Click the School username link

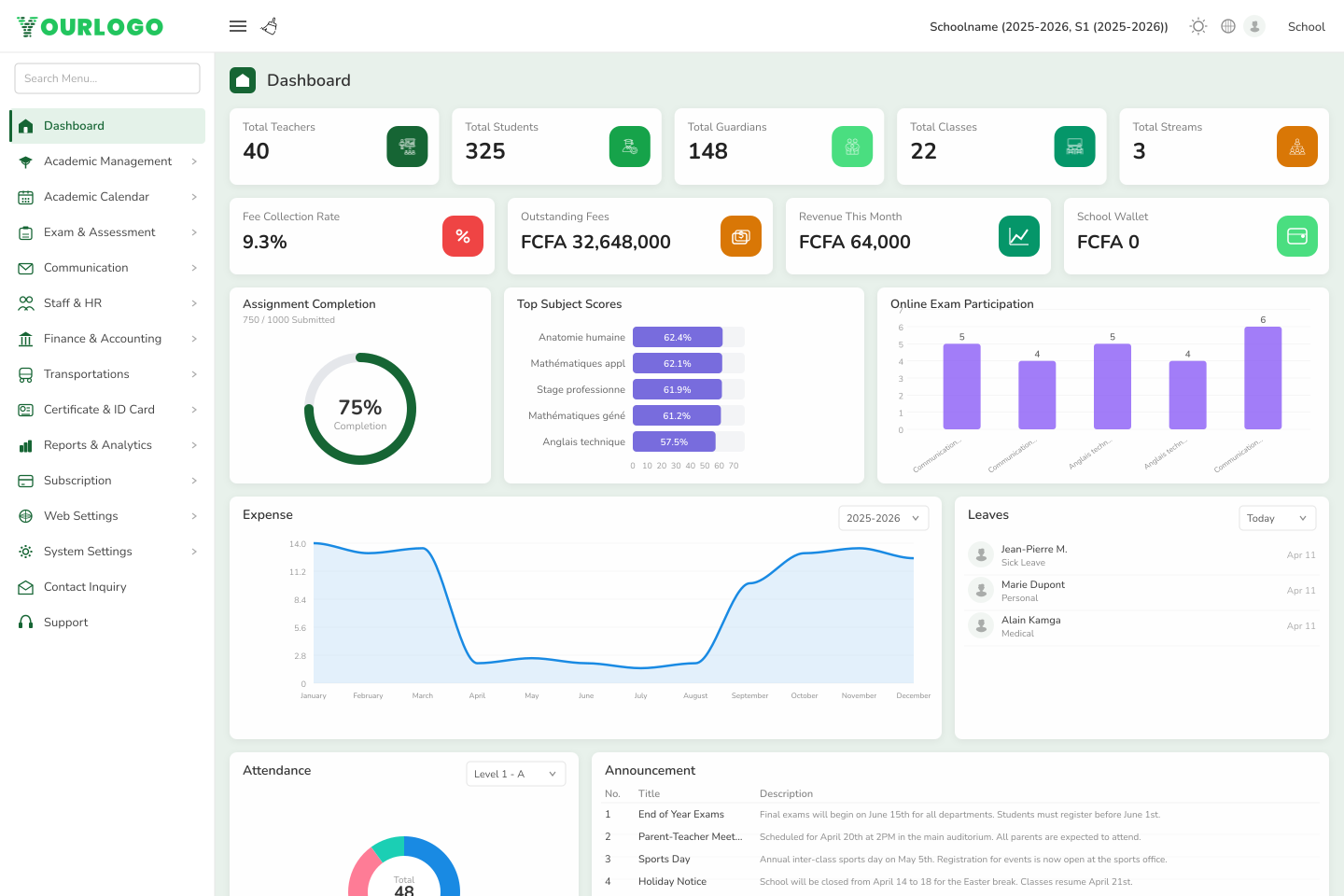pyautogui.click(x=1306, y=27)
